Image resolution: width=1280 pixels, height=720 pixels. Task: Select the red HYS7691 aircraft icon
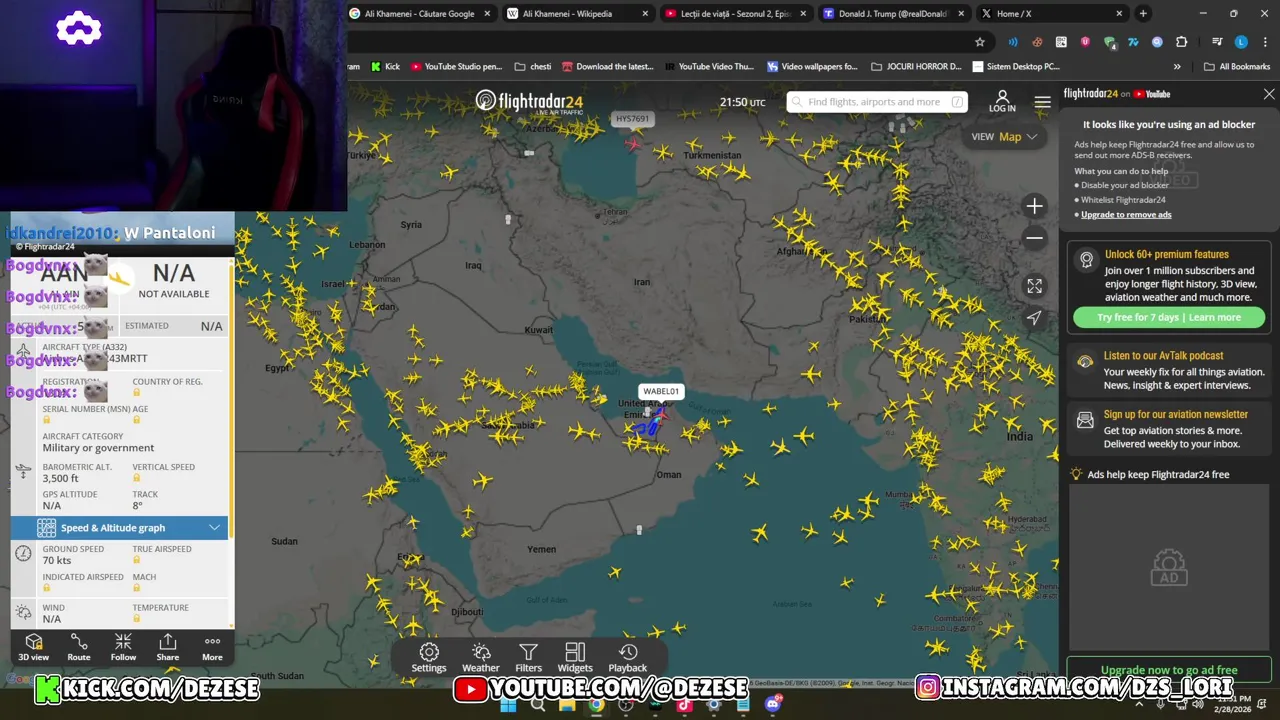632,143
